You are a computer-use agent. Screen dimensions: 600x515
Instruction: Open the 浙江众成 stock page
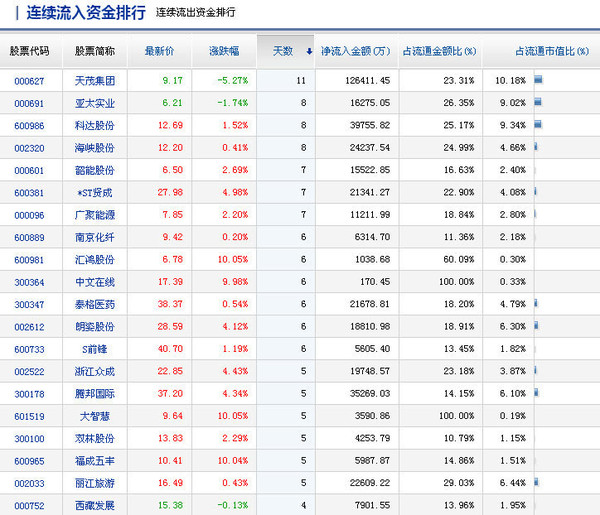(95, 372)
